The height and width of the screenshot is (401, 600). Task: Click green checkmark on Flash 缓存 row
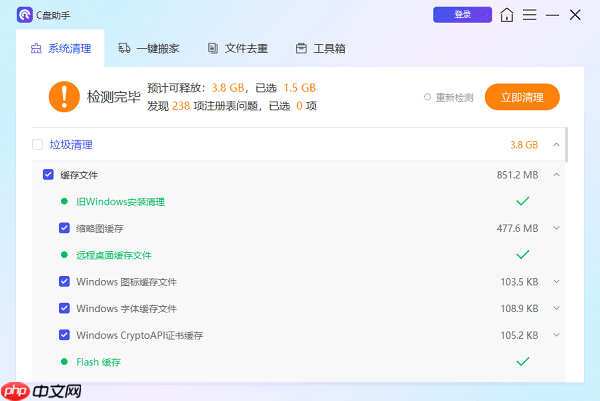pos(521,361)
